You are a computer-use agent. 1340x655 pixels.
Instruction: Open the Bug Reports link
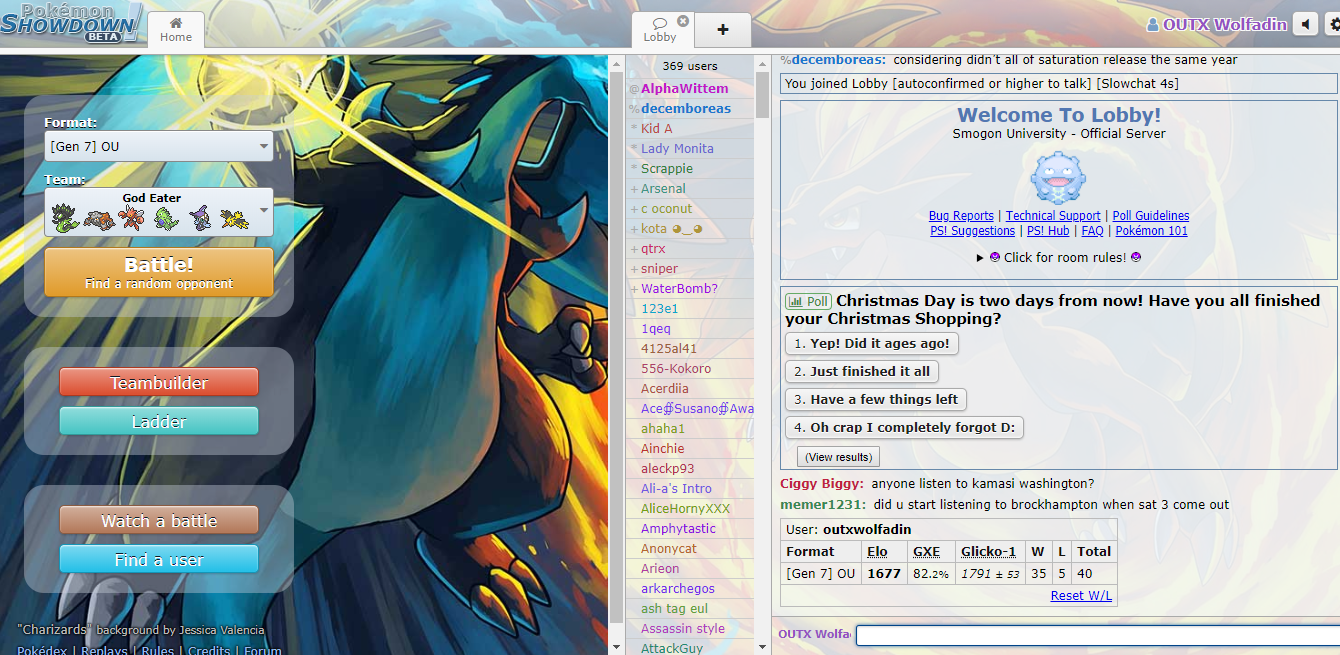click(x=961, y=216)
